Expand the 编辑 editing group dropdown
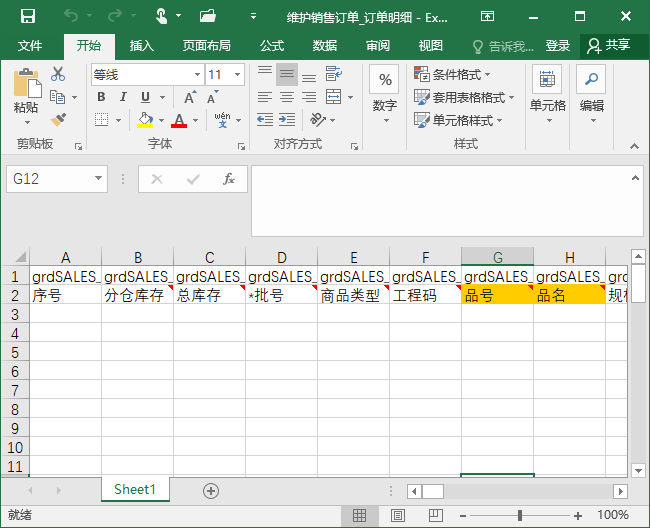 click(x=592, y=95)
